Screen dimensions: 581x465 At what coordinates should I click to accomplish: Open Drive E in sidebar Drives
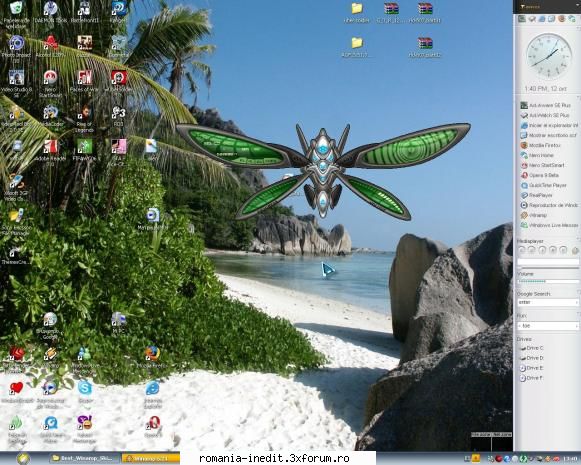pos(531,368)
